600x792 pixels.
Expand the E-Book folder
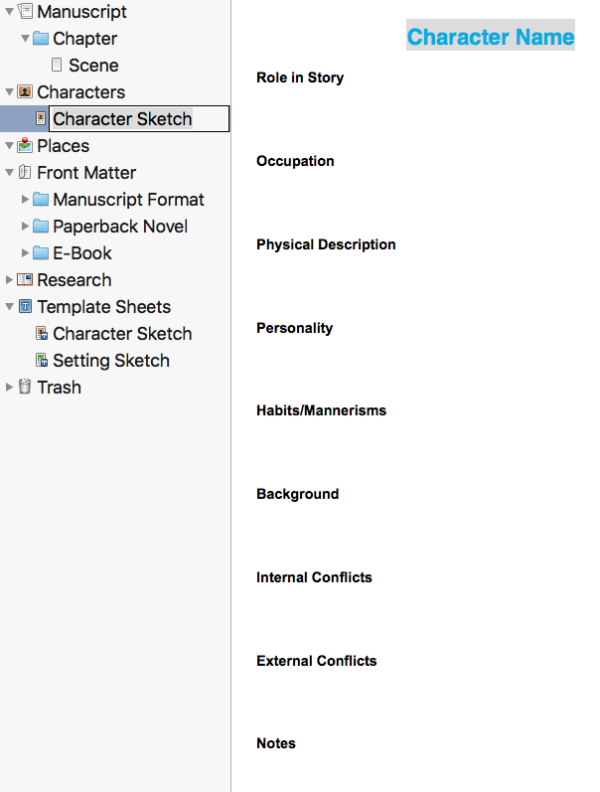pyautogui.click(x=25, y=254)
